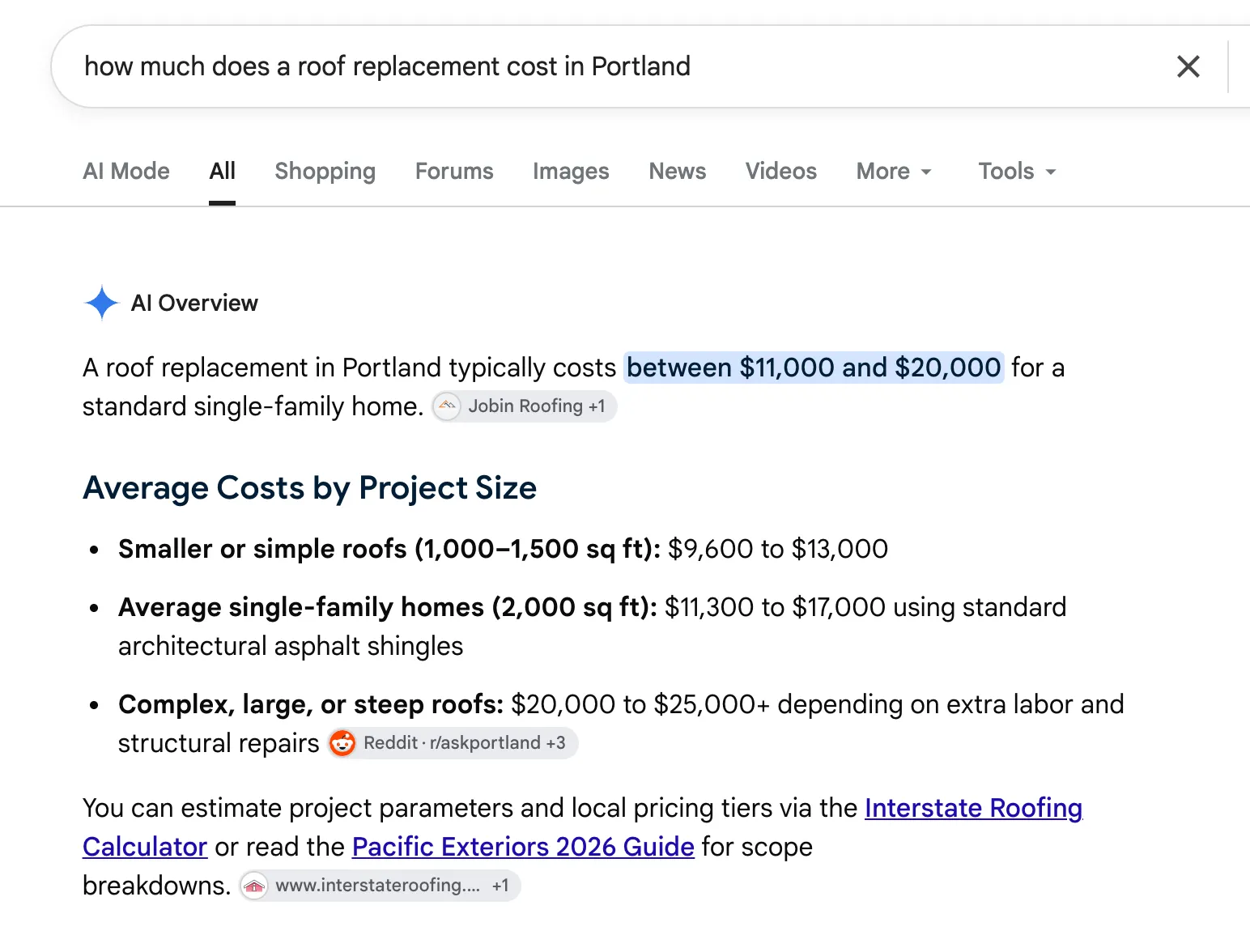Click 'Average single-family homes (2,000 sq ft):' text
The height and width of the screenshot is (952, 1250).
point(388,607)
